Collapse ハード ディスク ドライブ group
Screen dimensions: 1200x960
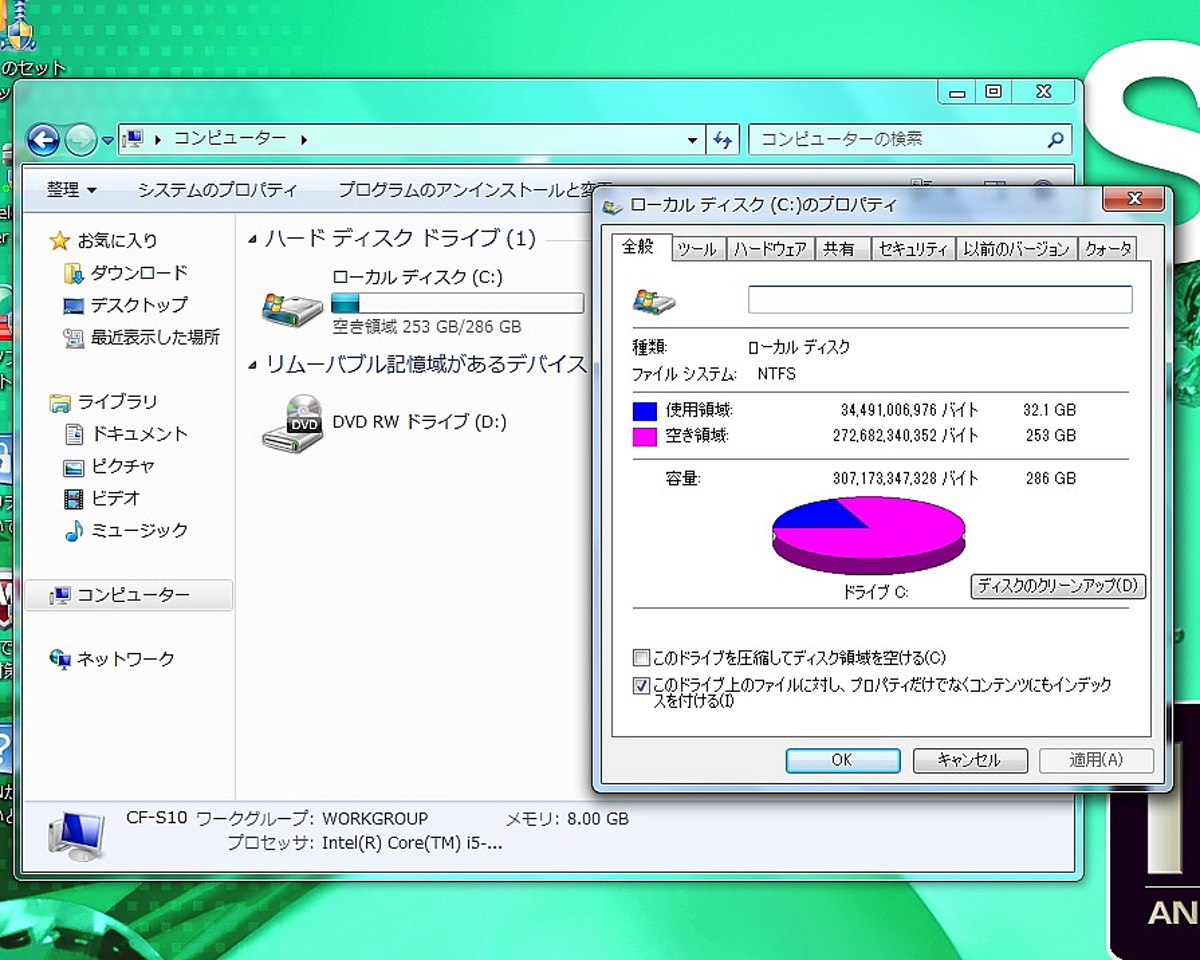point(253,240)
